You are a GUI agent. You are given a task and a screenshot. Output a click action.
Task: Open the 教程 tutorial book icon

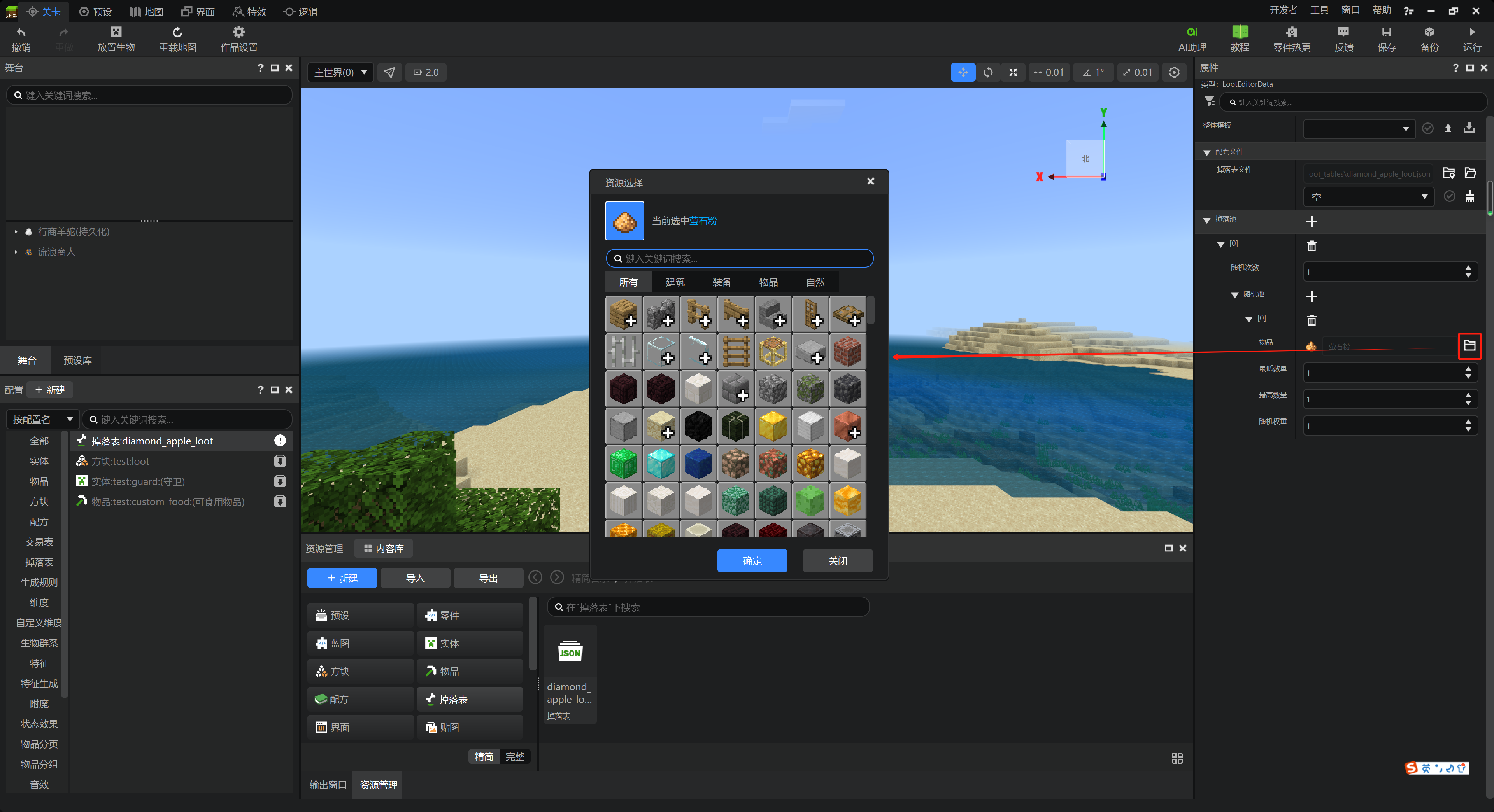pyautogui.click(x=1240, y=32)
